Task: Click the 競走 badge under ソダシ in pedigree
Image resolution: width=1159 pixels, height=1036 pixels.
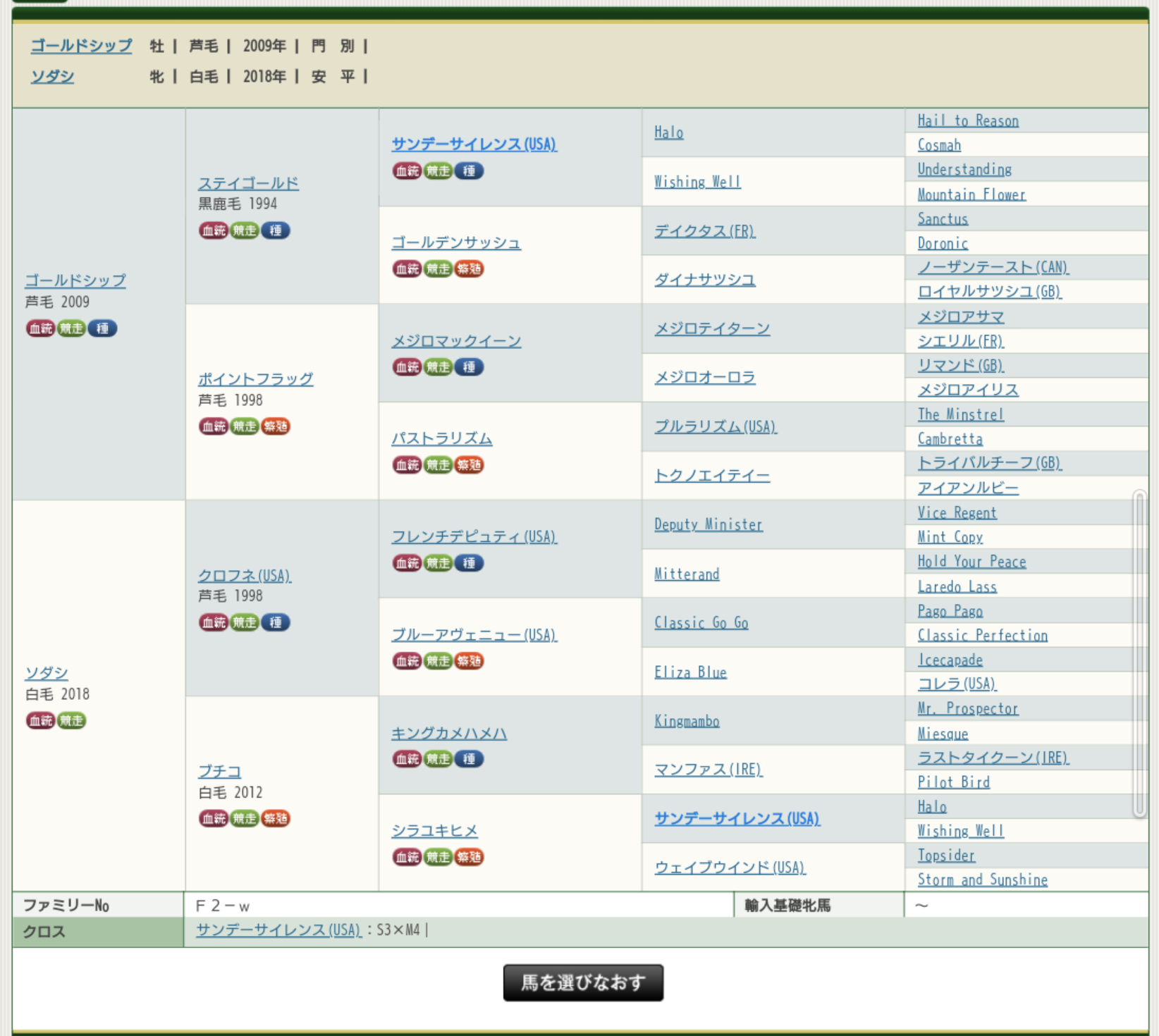Action: tap(71, 720)
